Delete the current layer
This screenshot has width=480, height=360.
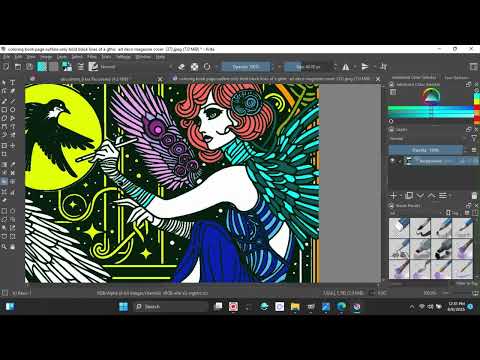(475, 196)
